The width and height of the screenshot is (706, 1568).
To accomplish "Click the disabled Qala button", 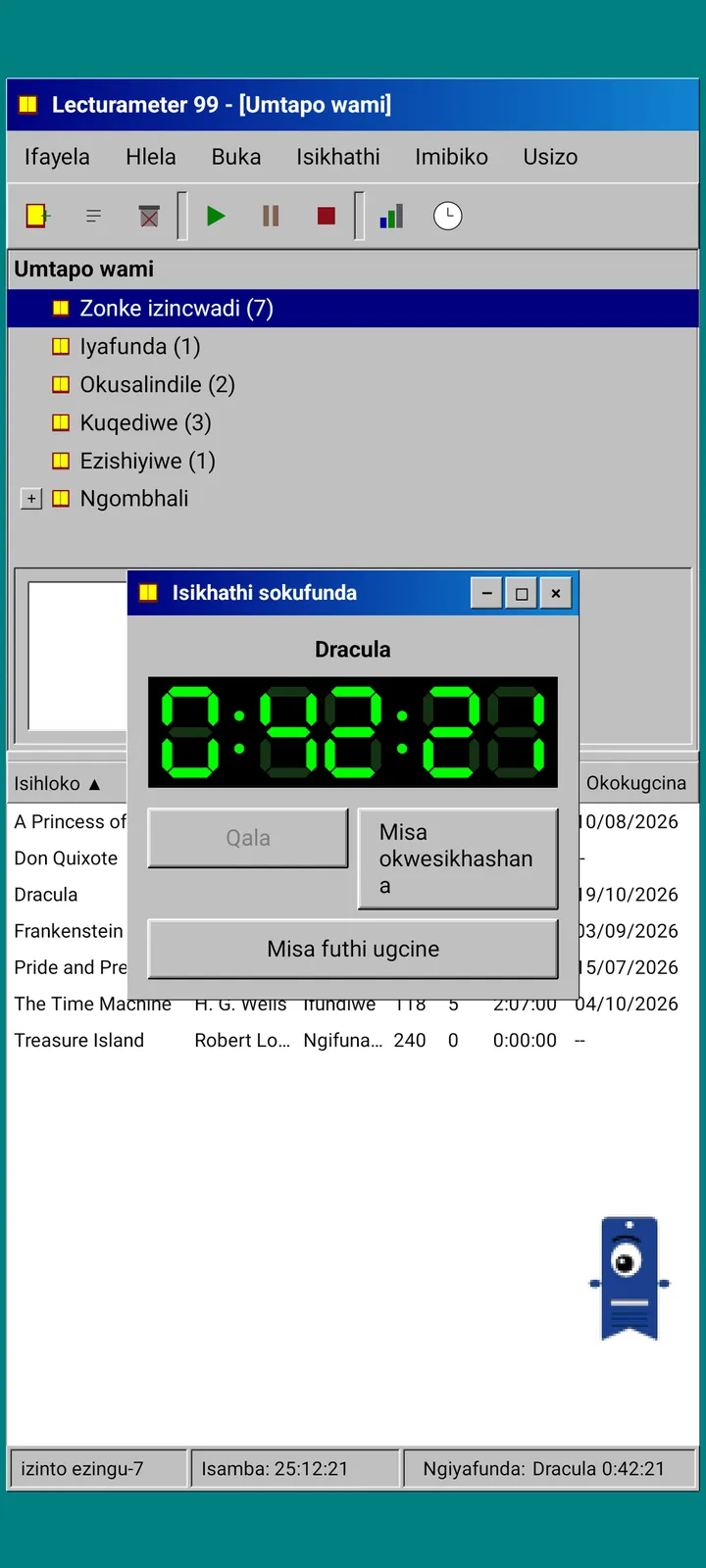I will pyautogui.click(x=248, y=838).
